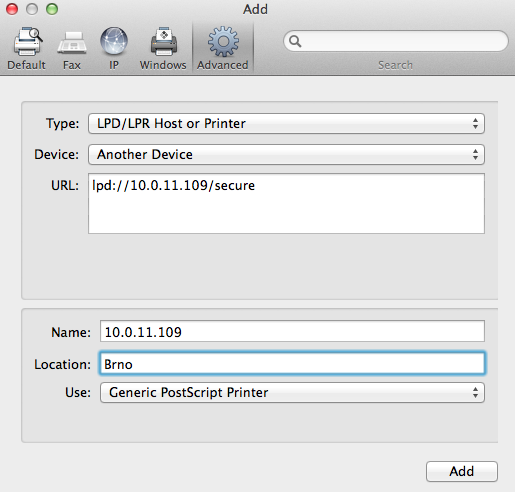This screenshot has height=492, width=515.
Task: Expand the Device popup list
Action: point(286,155)
